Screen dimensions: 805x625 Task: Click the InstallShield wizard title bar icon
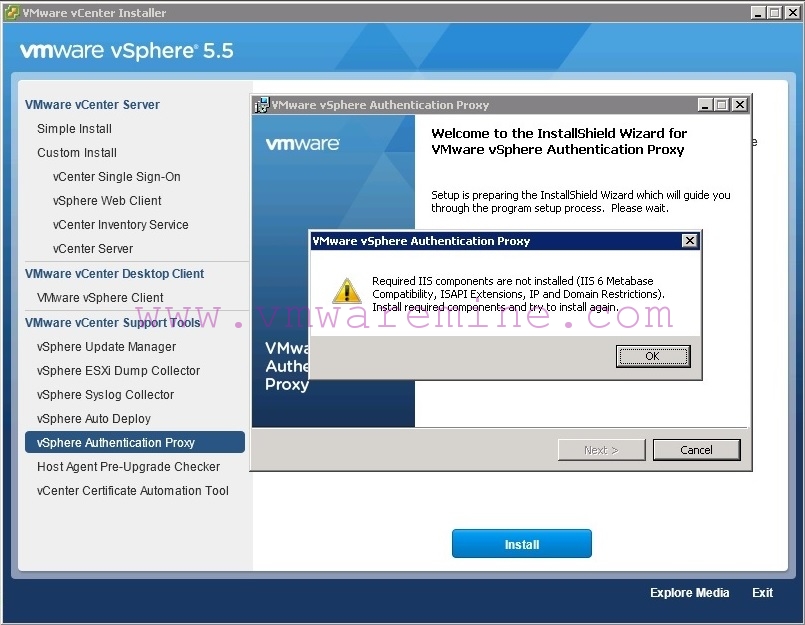[x=262, y=105]
